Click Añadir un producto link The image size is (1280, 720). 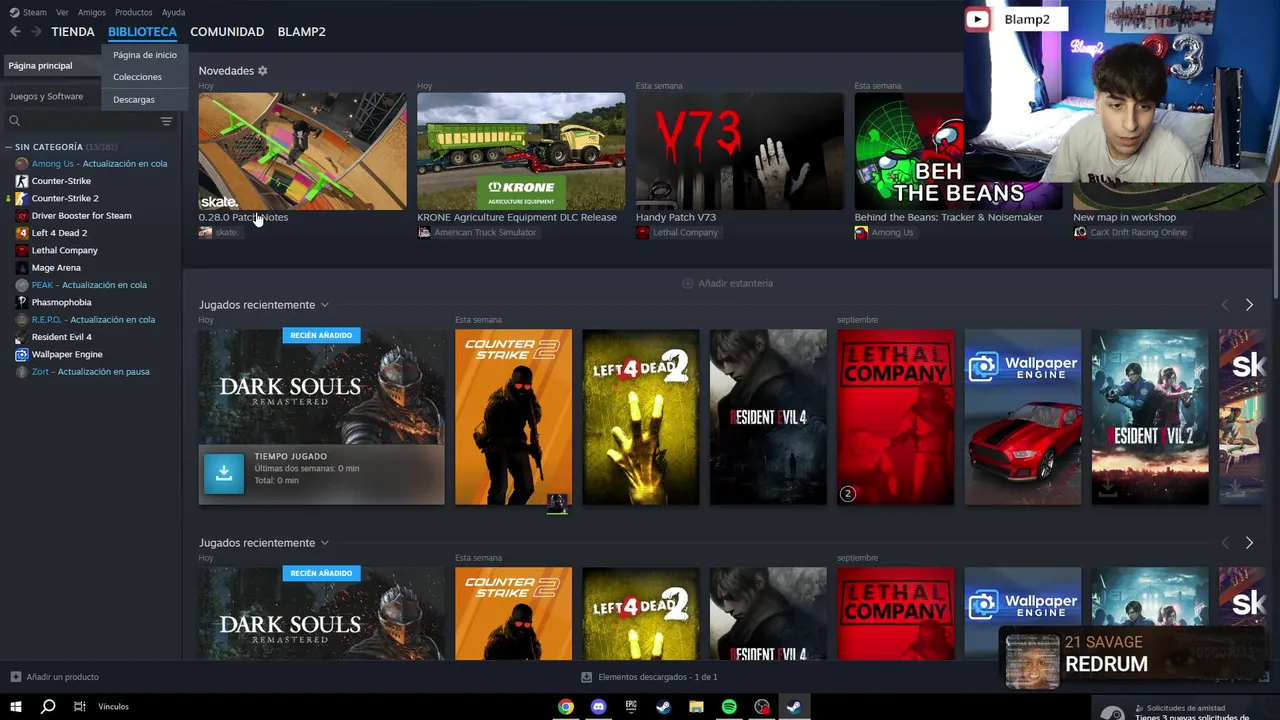[63, 677]
